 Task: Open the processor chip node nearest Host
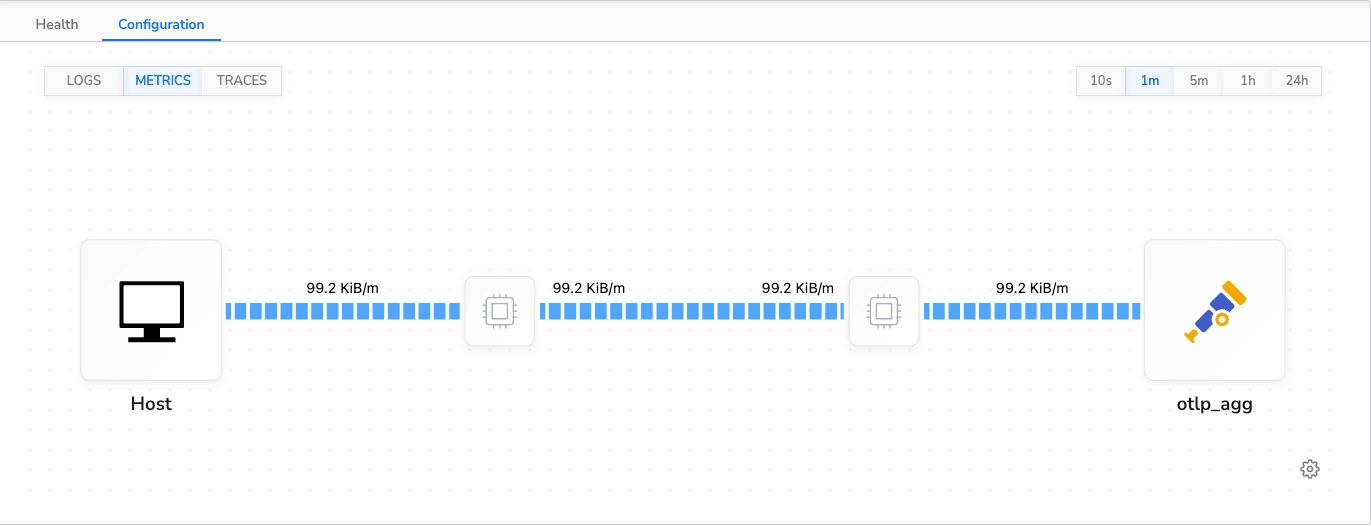(x=500, y=311)
